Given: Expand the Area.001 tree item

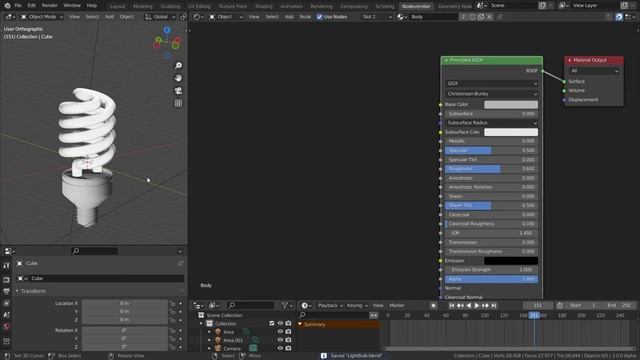Looking at the screenshot, I should point(209,340).
